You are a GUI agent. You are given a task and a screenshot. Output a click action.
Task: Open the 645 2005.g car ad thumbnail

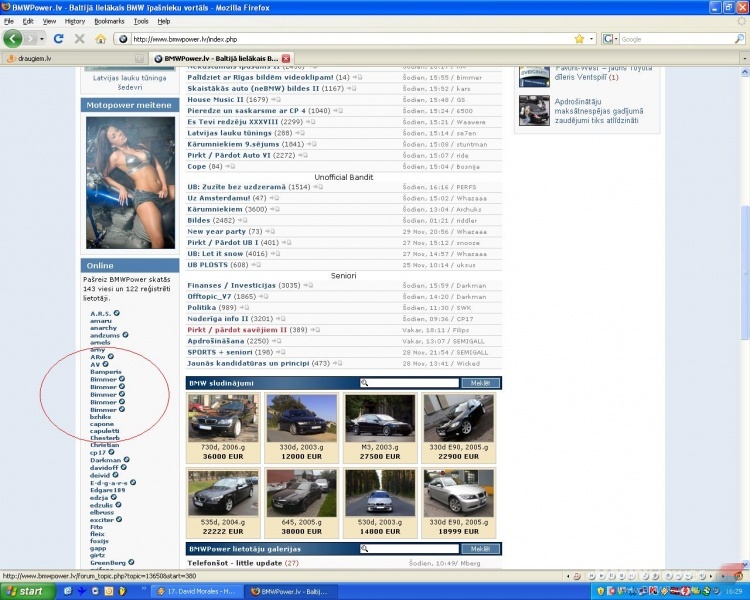pyautogui.click(x=301, y=493)
